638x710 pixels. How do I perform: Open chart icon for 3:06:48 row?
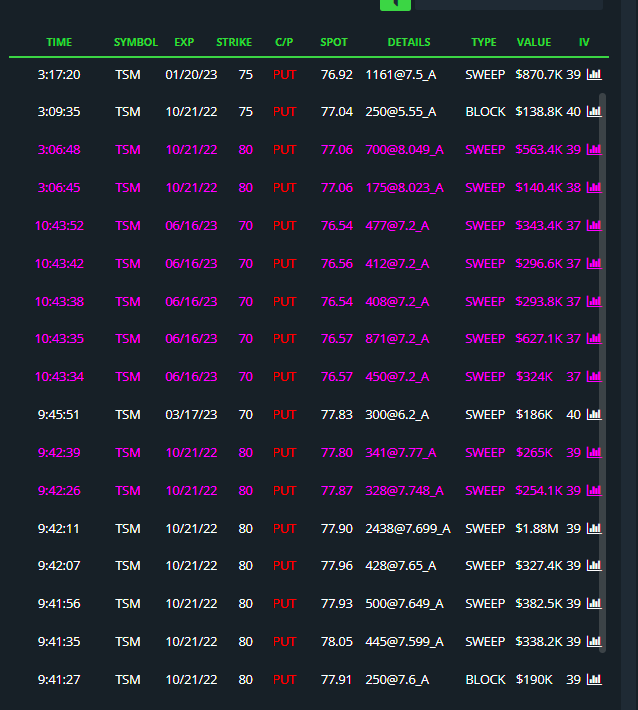[594, 149]
